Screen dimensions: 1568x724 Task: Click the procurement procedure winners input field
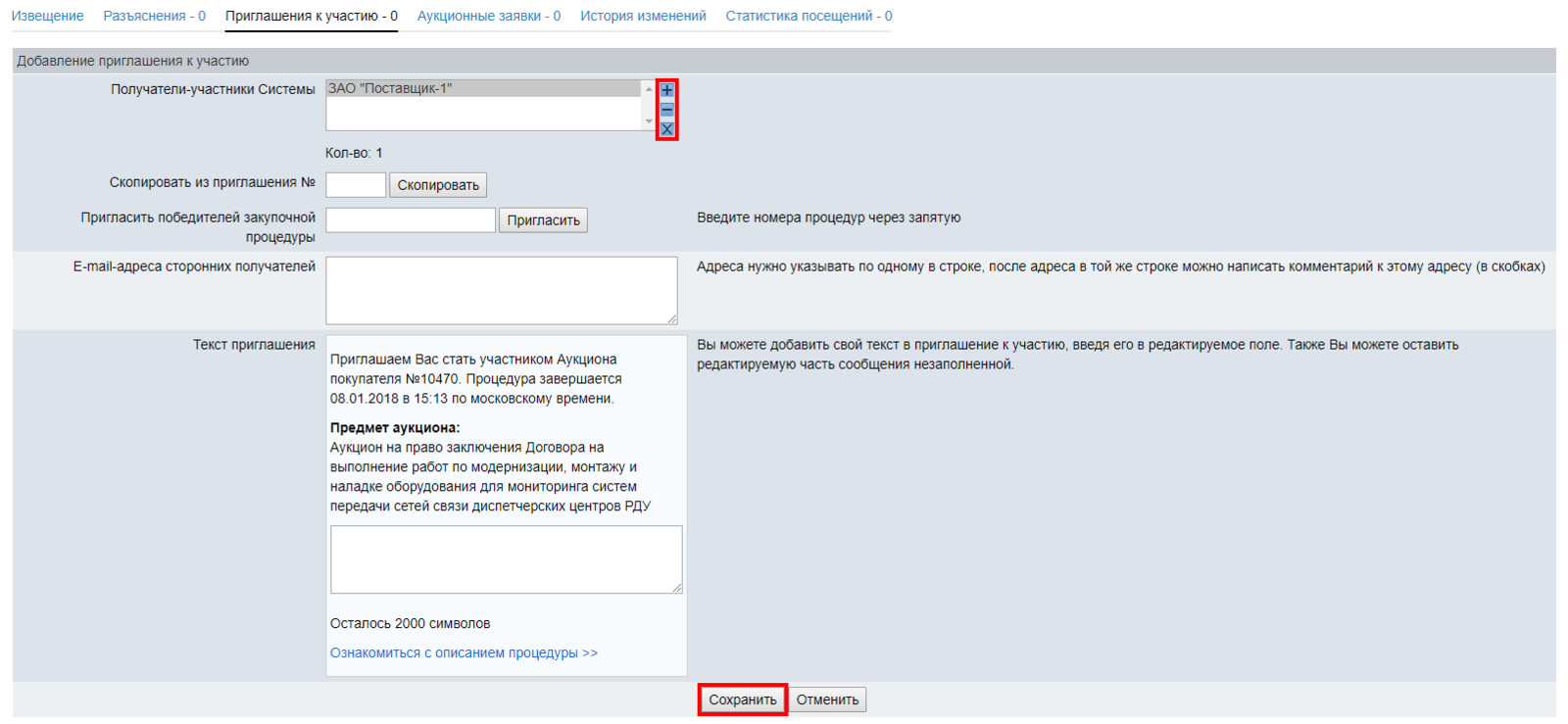[x=411, y=219]
